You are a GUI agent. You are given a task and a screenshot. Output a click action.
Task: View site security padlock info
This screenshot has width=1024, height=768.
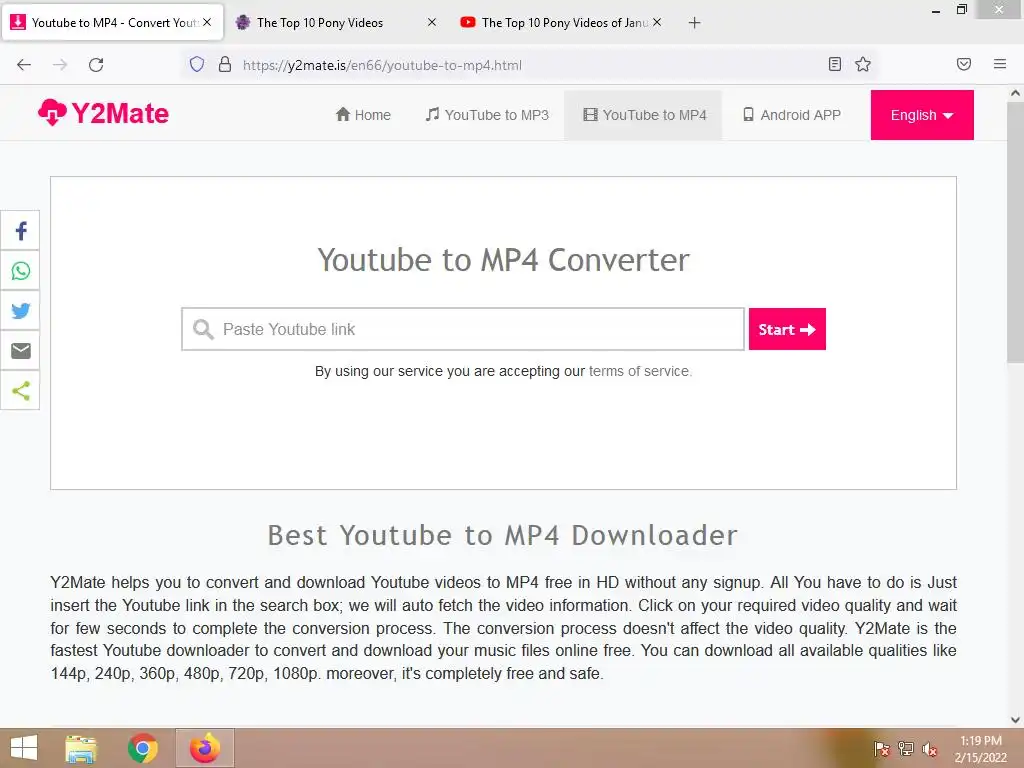[225, 65]
